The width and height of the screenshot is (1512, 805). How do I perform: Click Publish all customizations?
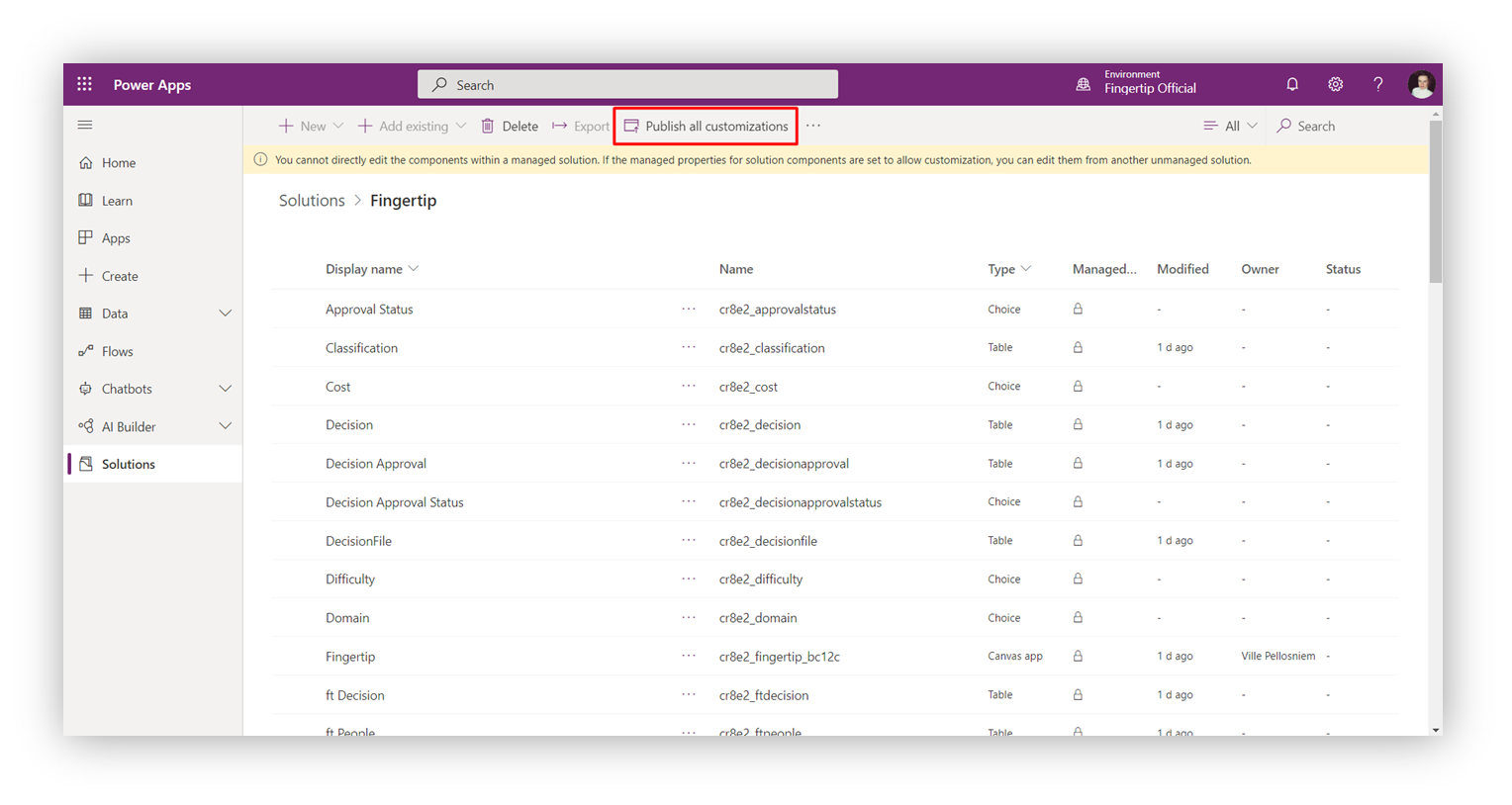pyautogui.click(x=706, y=126)
